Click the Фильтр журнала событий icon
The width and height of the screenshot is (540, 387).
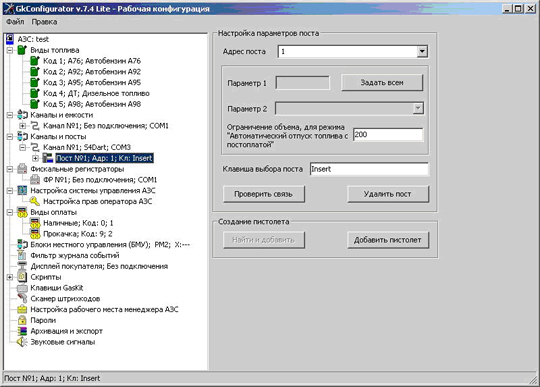coord(22,255)
